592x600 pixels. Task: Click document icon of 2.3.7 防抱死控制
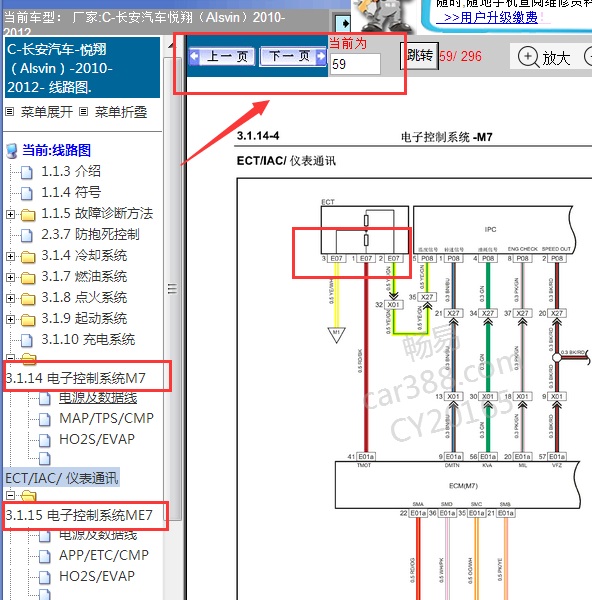tap(26, 235)
